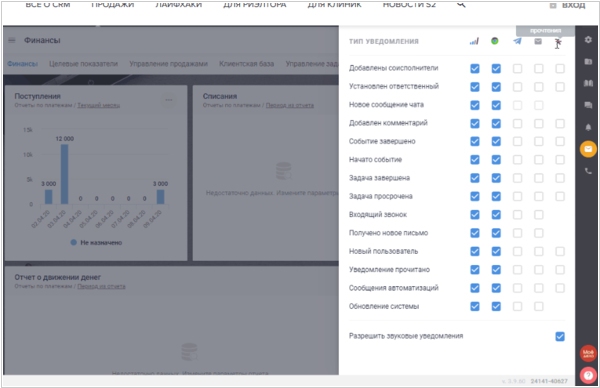Click the Обновление системы row label
The image size is (600, 388).
pyautogui.click(x=384, y=306)
